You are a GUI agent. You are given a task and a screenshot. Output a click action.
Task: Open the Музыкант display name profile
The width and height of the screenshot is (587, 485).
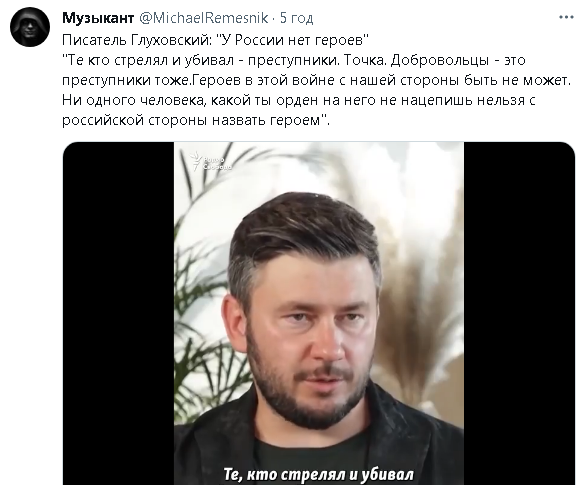[98, 18]
